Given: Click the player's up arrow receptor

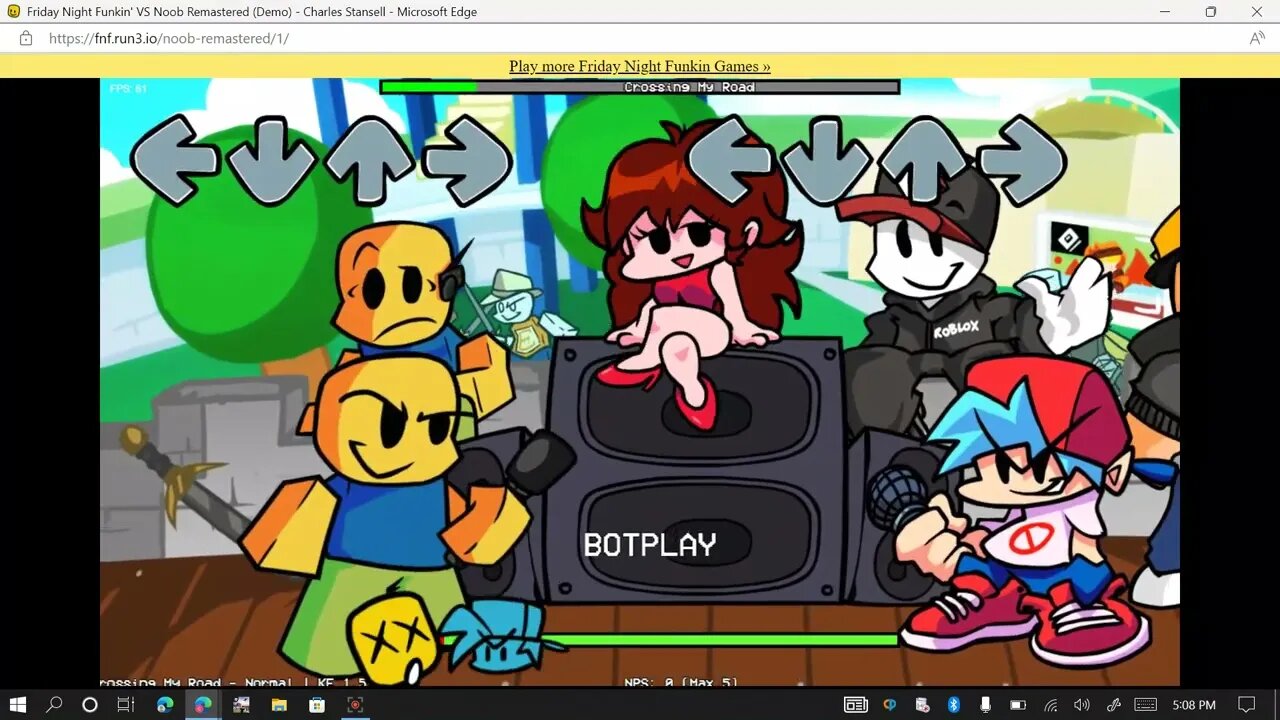Looking at the screenshot, I should (924, 160).
